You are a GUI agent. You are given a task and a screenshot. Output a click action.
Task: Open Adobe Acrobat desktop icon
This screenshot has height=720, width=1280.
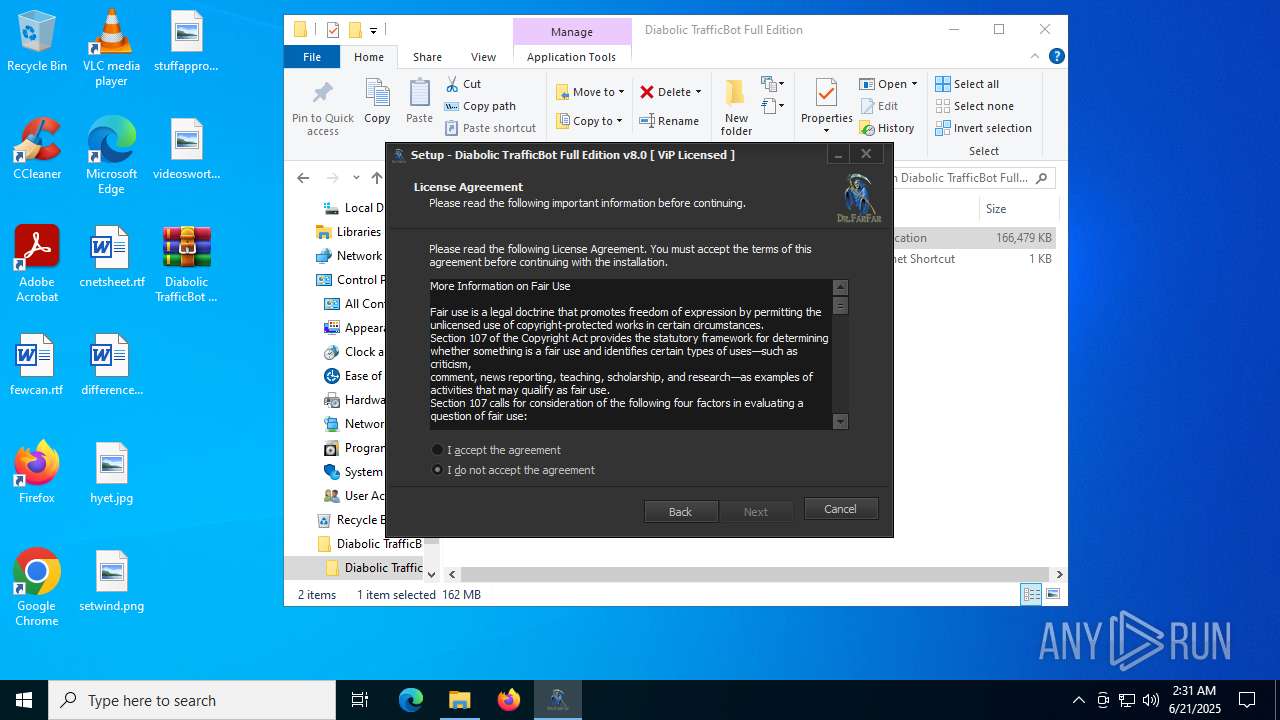point(37,263)
